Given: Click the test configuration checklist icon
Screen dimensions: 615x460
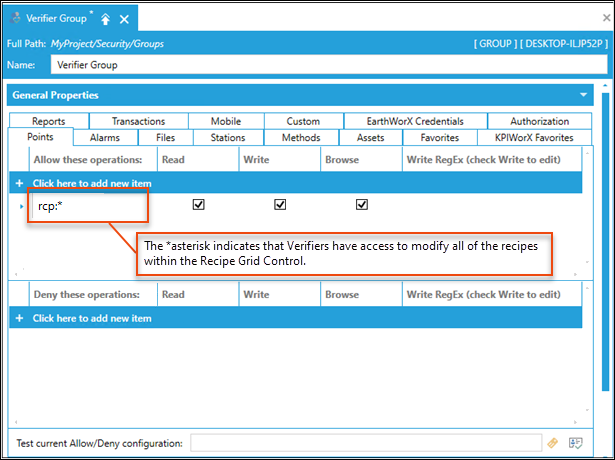Looking at the screenshot, I should 576,443.
